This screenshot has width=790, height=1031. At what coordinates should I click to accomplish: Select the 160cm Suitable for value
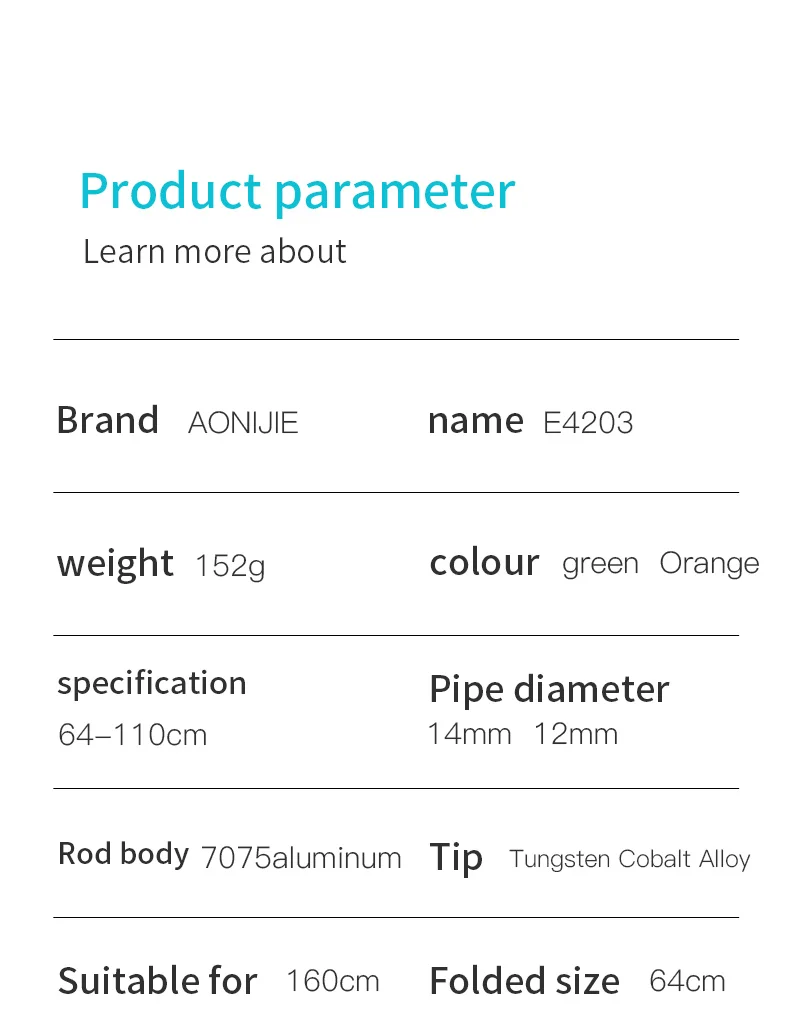(x=332, y=981)
